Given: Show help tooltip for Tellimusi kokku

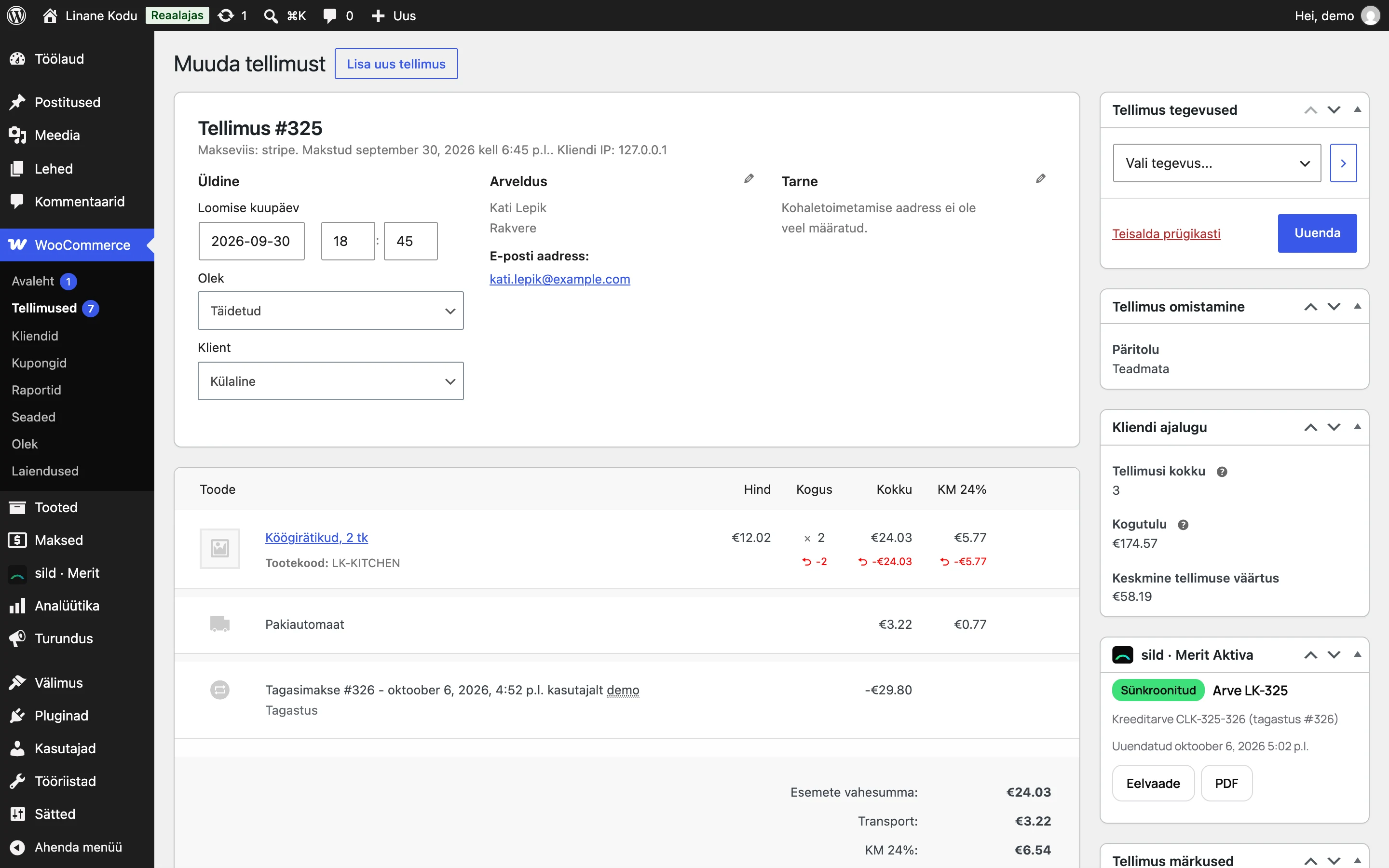Looking at the screenshot, I should click(x=1221, y=472).
